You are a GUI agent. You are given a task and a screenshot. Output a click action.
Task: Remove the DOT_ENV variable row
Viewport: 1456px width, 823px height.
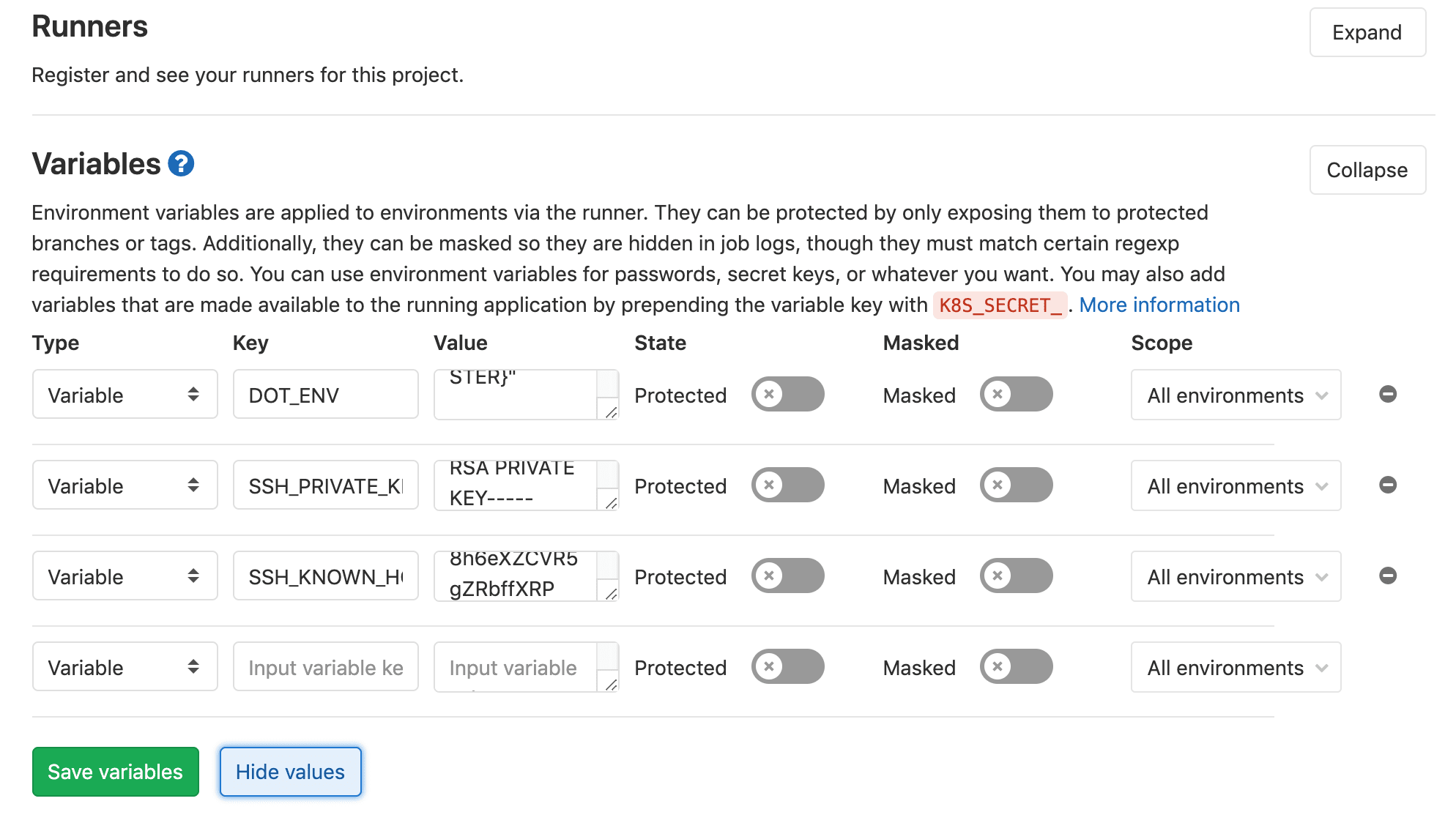pyautogui.click(x=1387, y=395)
